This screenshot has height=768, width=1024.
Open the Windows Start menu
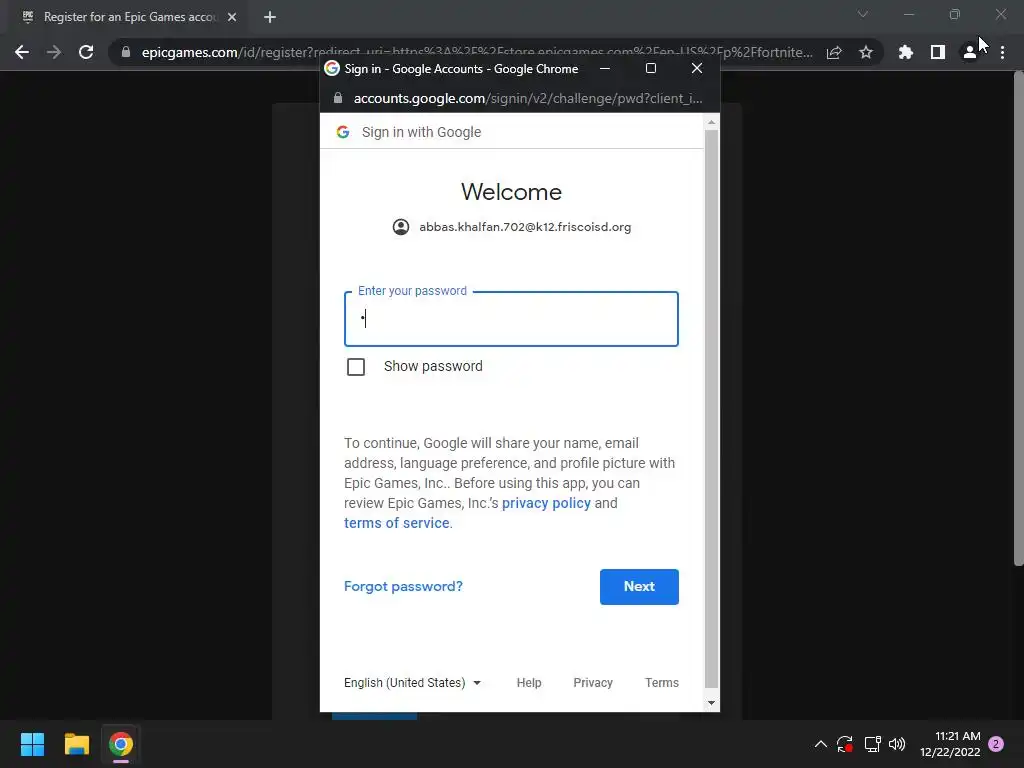pyautogui.click(x=32, y=744)
